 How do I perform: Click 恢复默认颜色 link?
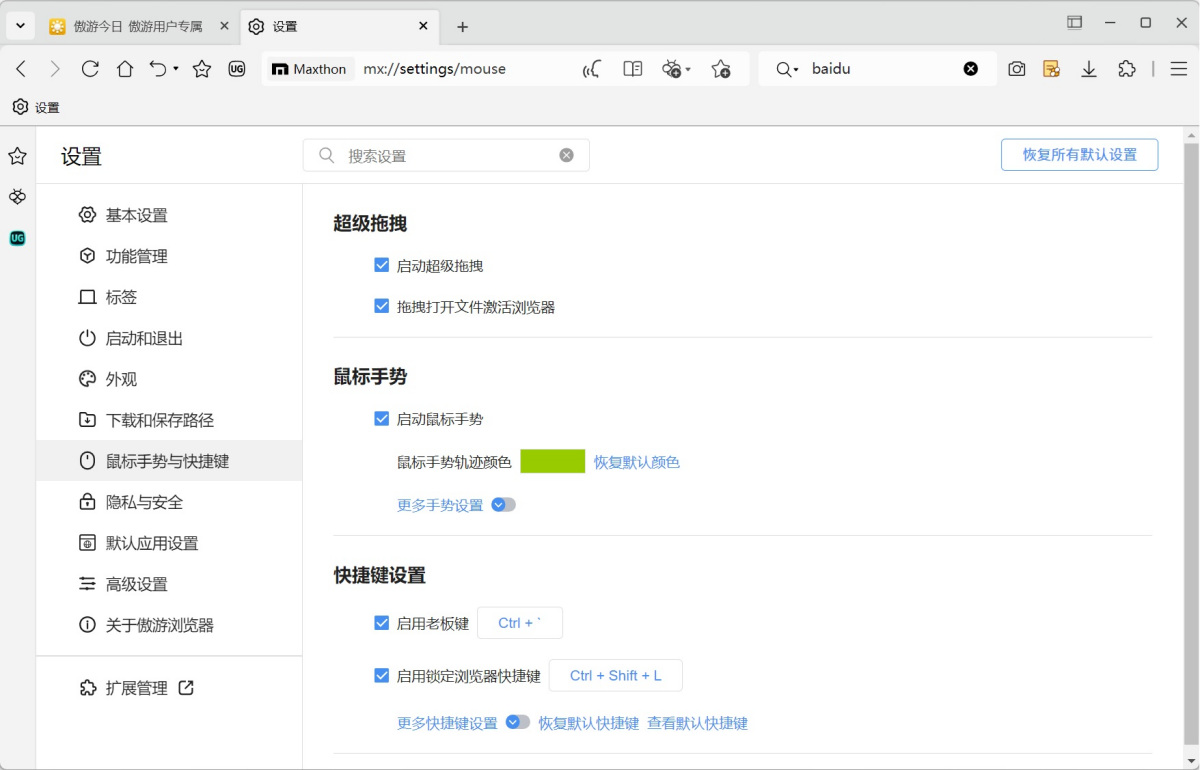coord(636,462)
